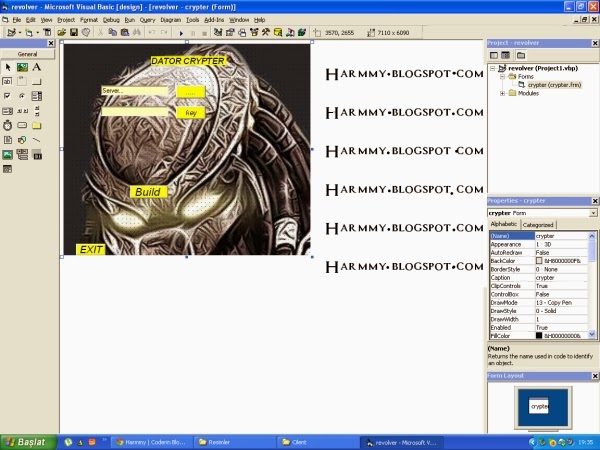Select the Frame control tool
The width and height of the screenshot is (600, 450).
pyautogui.click(x=22, y=82)
